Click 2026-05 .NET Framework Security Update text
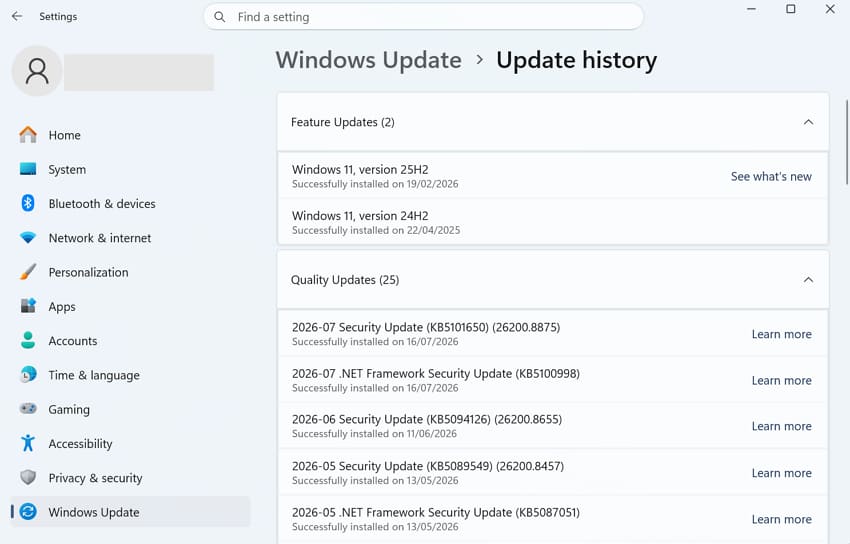The width and height of the screenshot is (850, 544). 436,512
